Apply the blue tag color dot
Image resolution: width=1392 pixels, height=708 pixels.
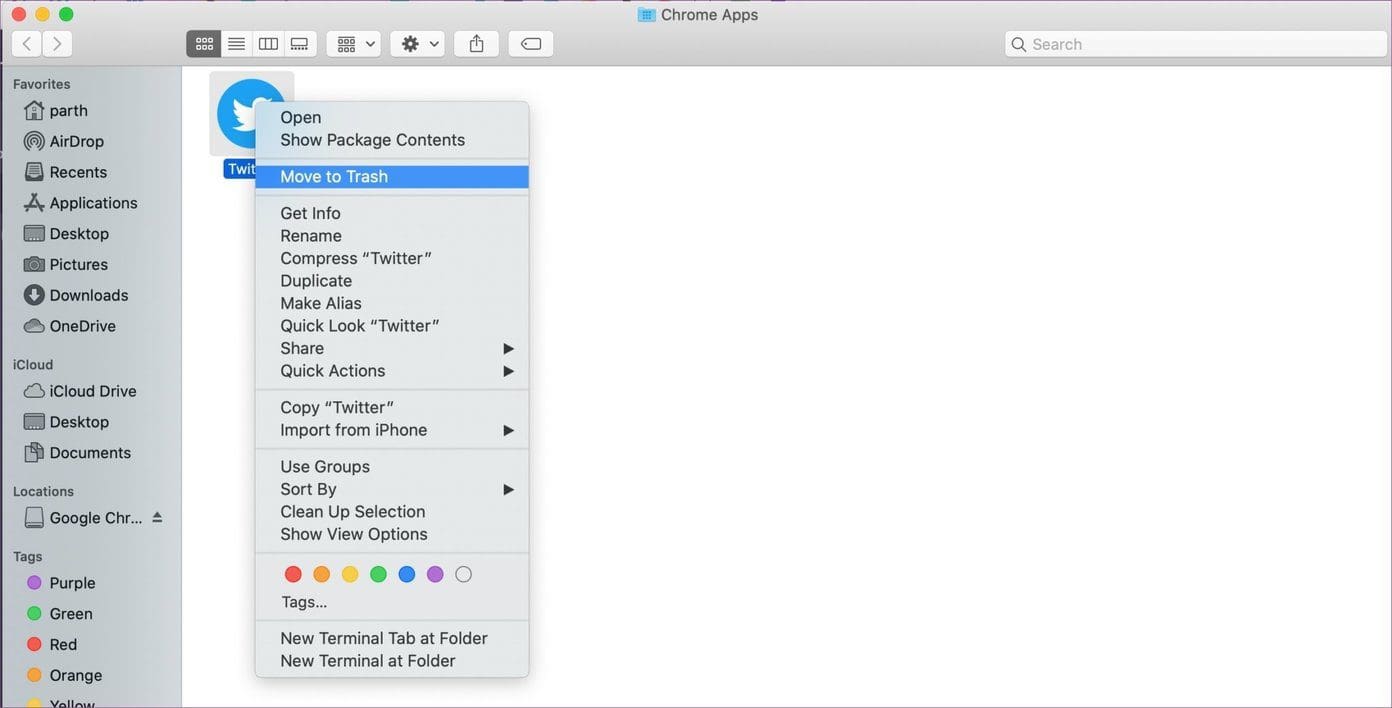pos(406,574)
